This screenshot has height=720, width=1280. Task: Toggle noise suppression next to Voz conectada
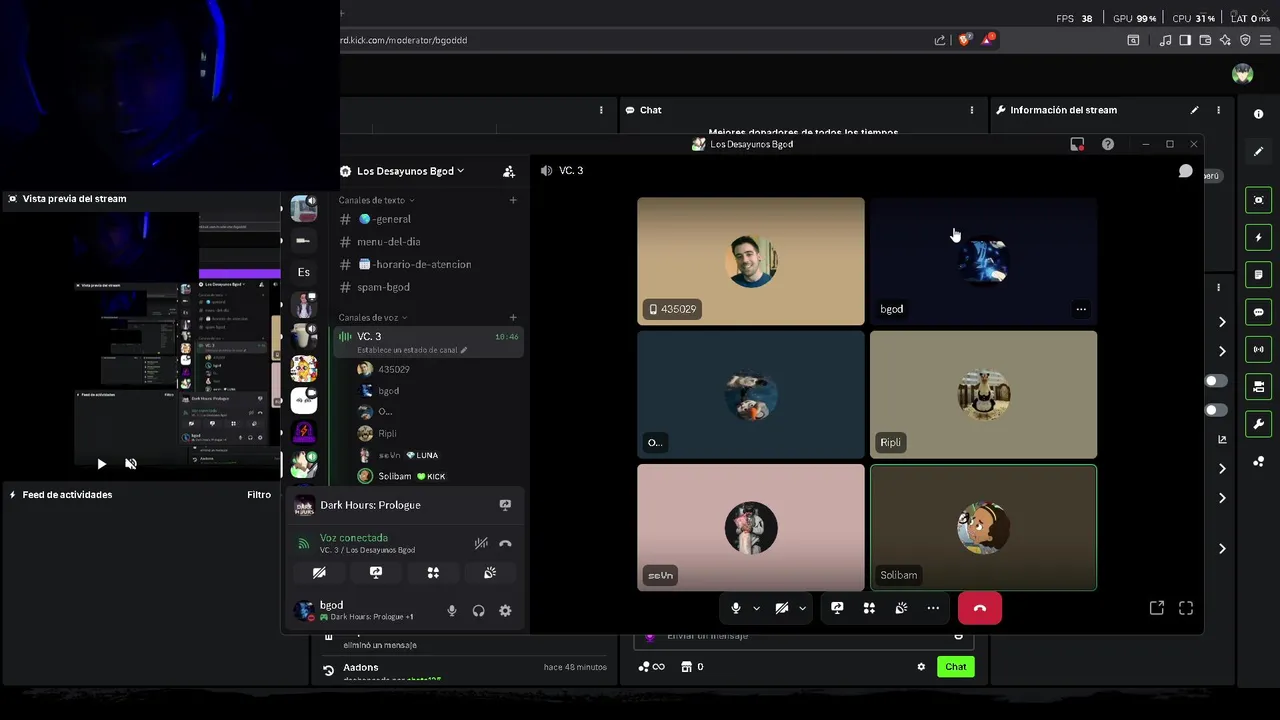coord(481,544)
